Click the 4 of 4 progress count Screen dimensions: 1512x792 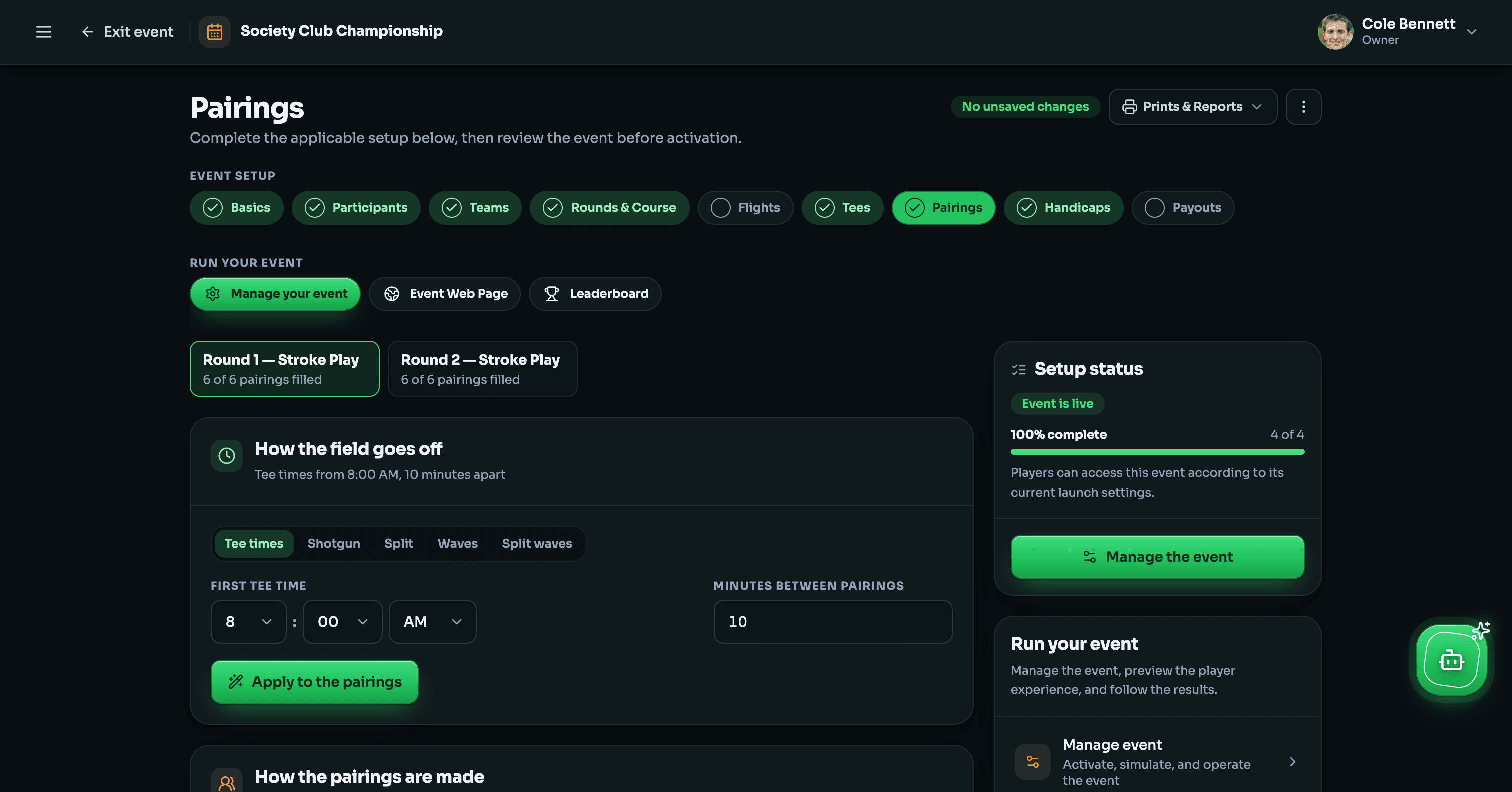tap(1287, 434)
